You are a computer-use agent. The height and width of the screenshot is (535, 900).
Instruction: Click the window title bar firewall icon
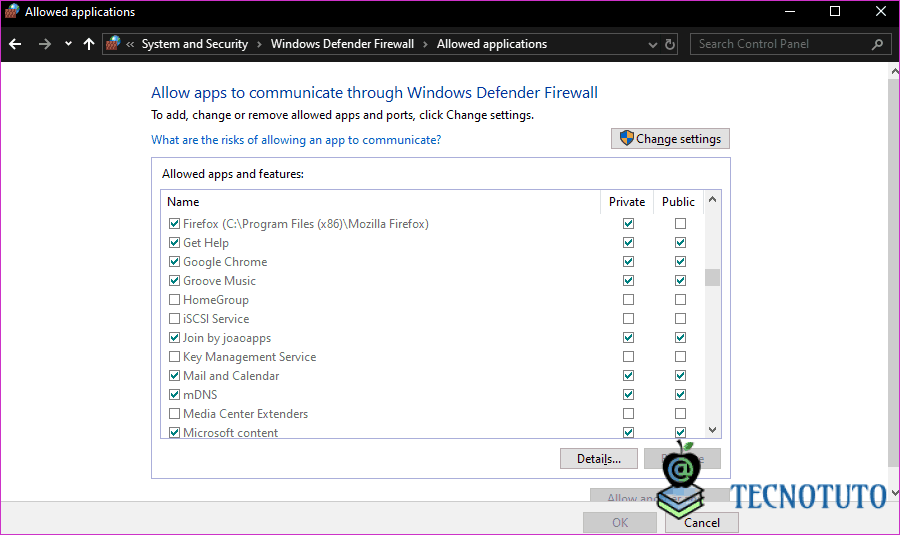pyautogui.click(x=12, y=11)
